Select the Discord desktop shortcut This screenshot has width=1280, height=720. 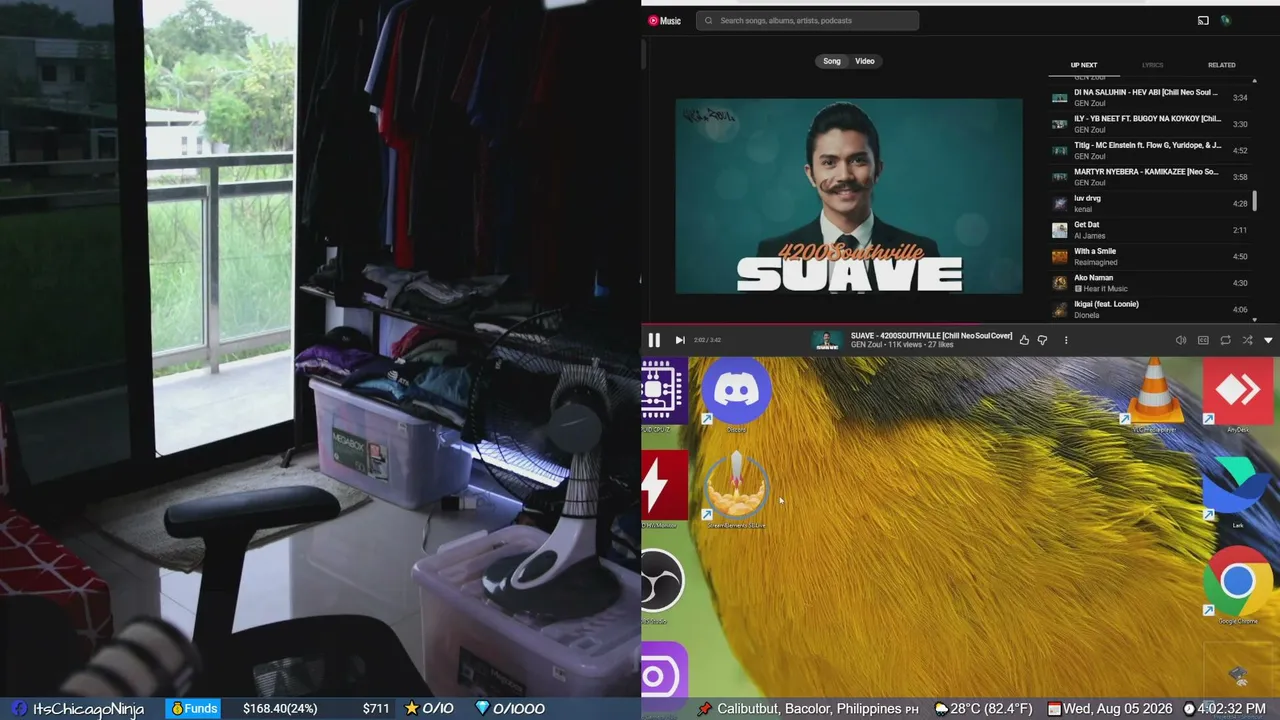pyautogui.click(x=736, y=395)
